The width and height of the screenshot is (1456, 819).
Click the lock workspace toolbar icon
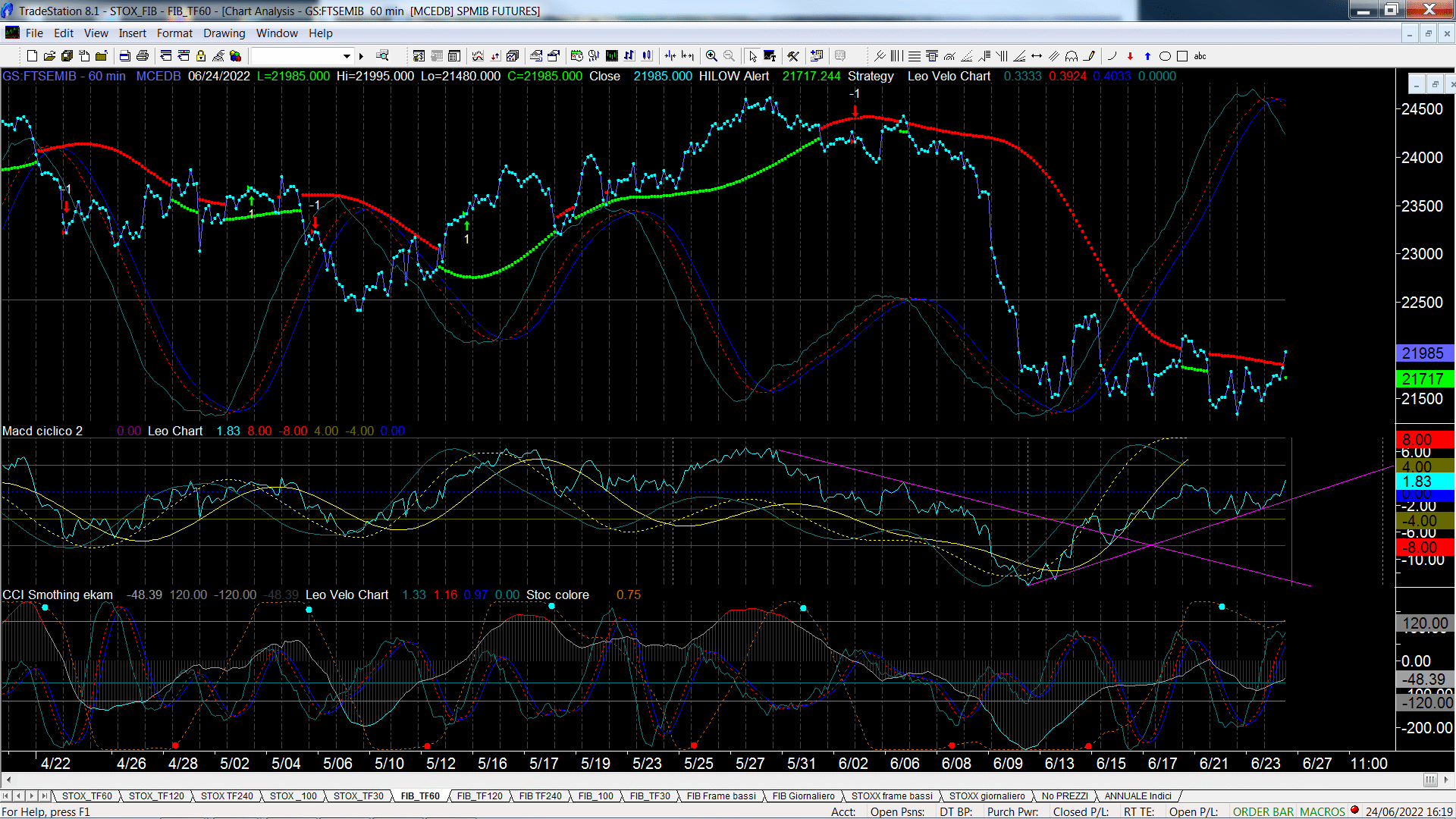point(201,56)
